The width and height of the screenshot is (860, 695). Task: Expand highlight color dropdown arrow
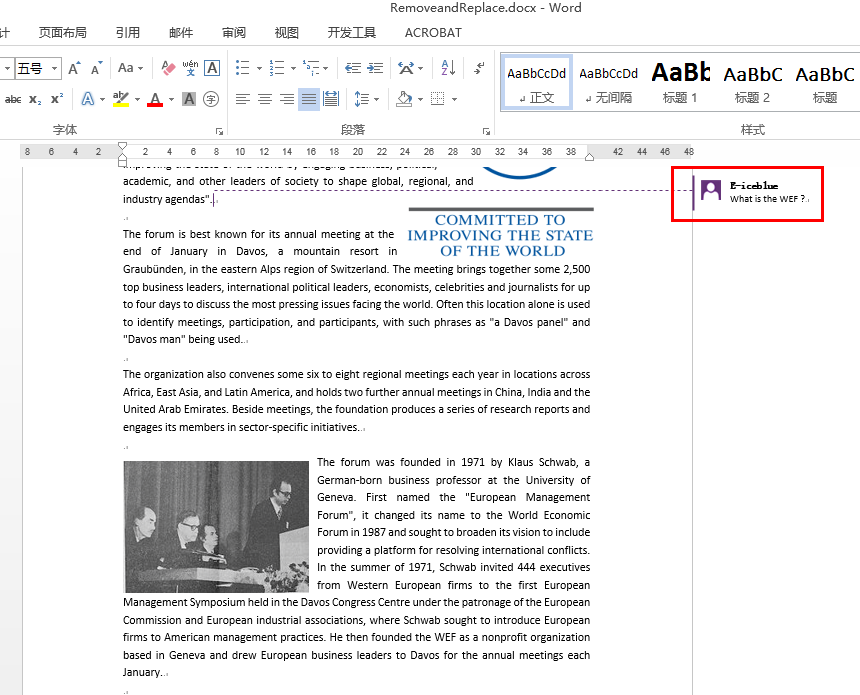pos(137,100)
